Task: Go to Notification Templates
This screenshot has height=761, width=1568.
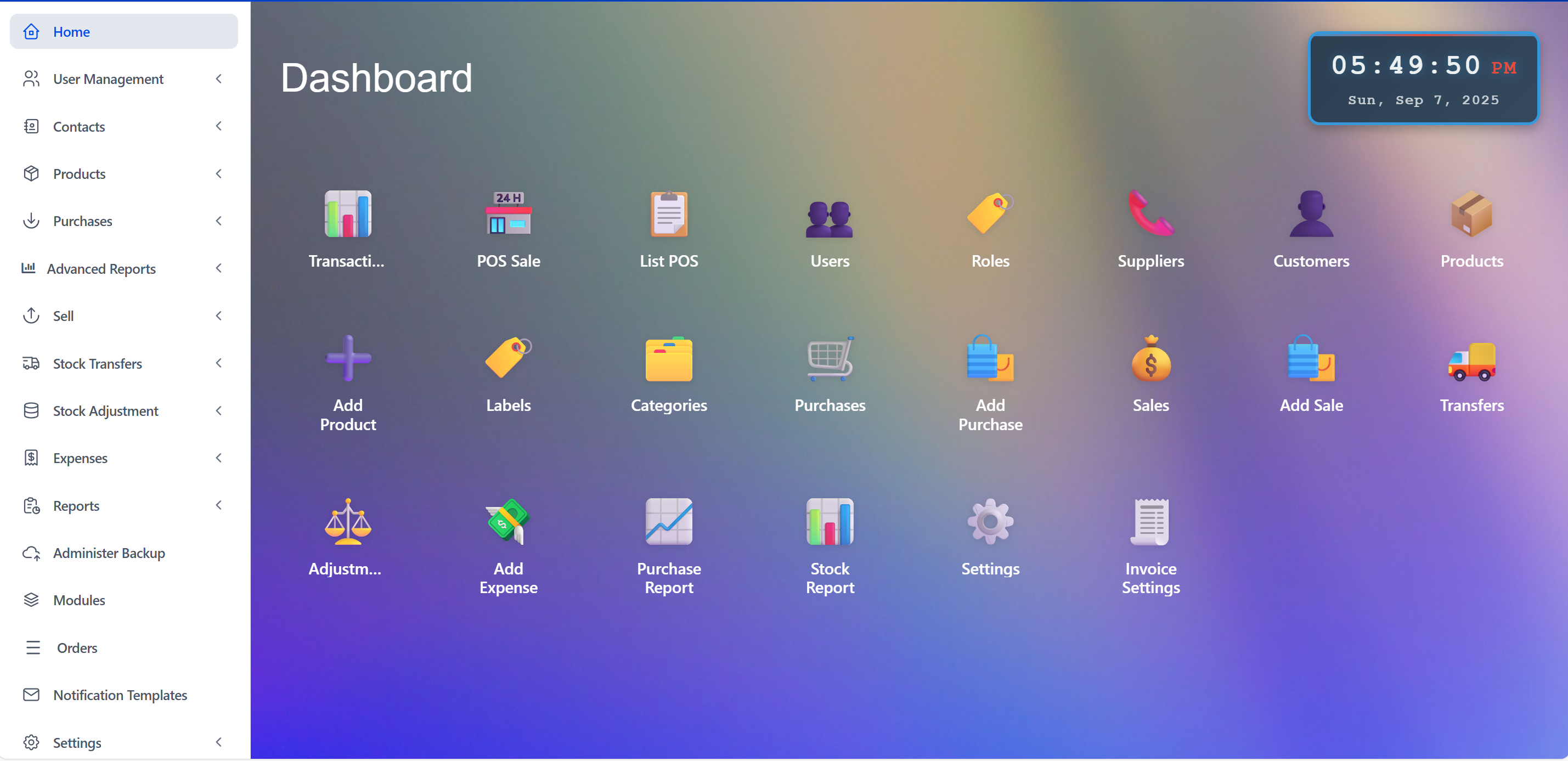Action: pos(120,695)
